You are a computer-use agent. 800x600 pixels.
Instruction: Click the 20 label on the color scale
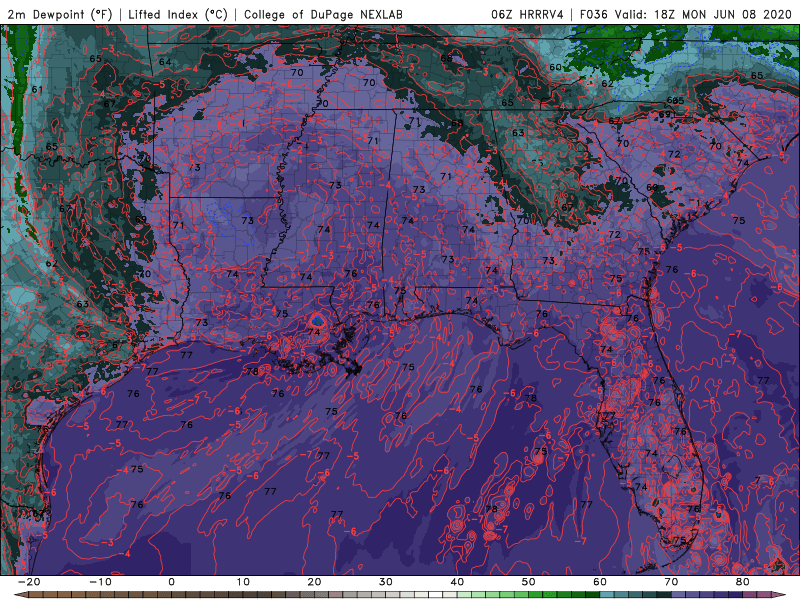[x=314, y=582]
